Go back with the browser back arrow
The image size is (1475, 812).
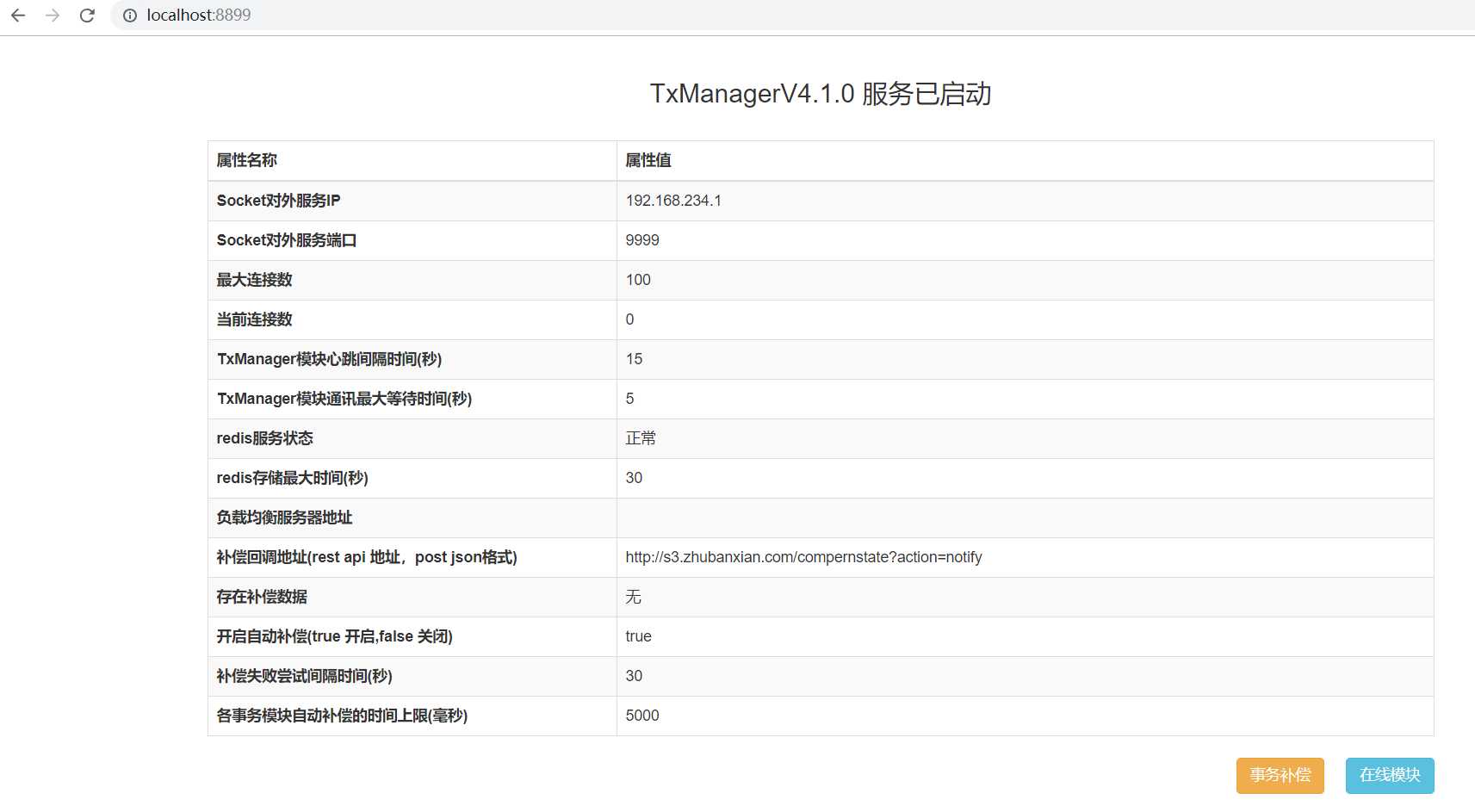pos(18,15)
